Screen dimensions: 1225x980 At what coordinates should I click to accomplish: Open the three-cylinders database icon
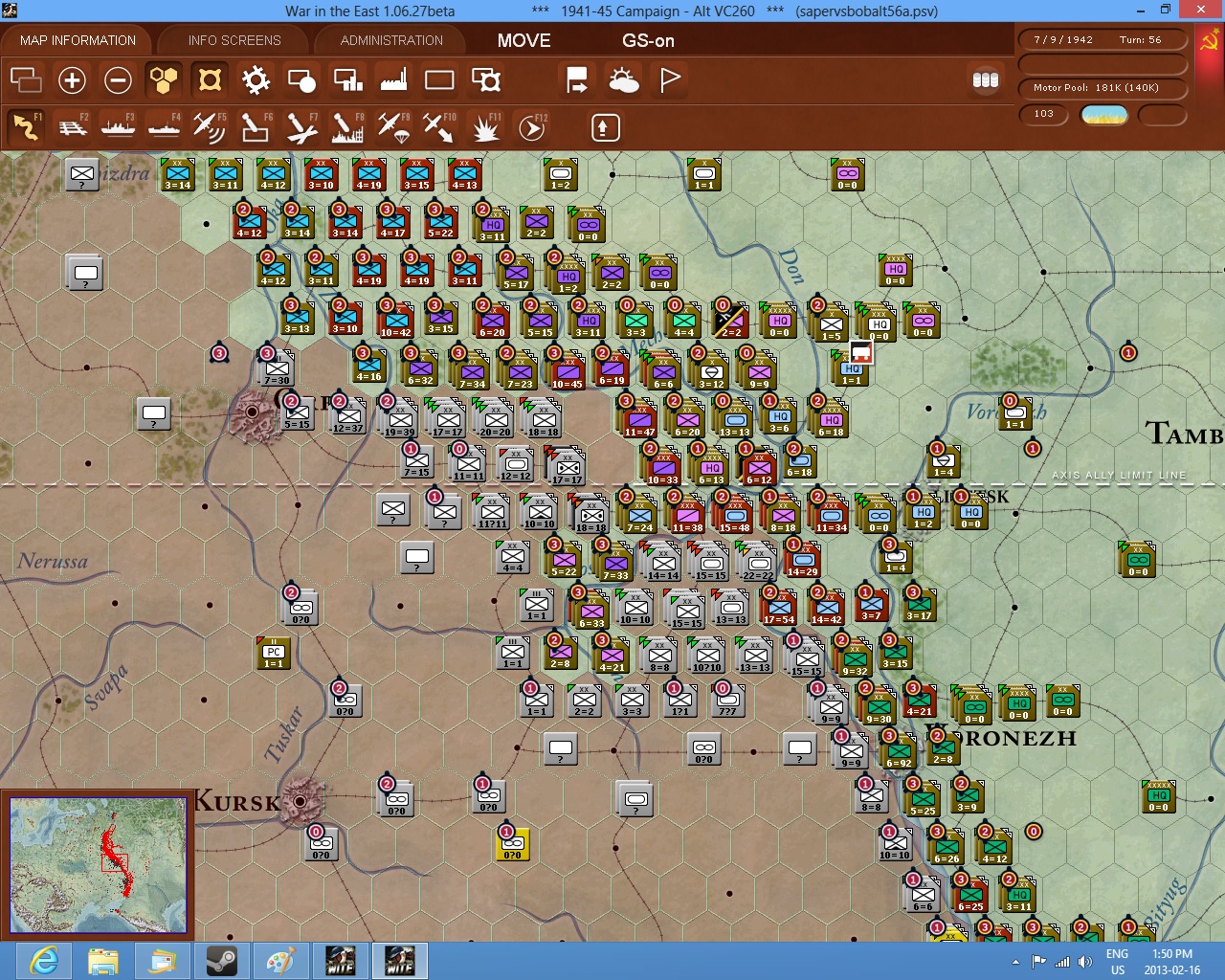coord(986,80)
